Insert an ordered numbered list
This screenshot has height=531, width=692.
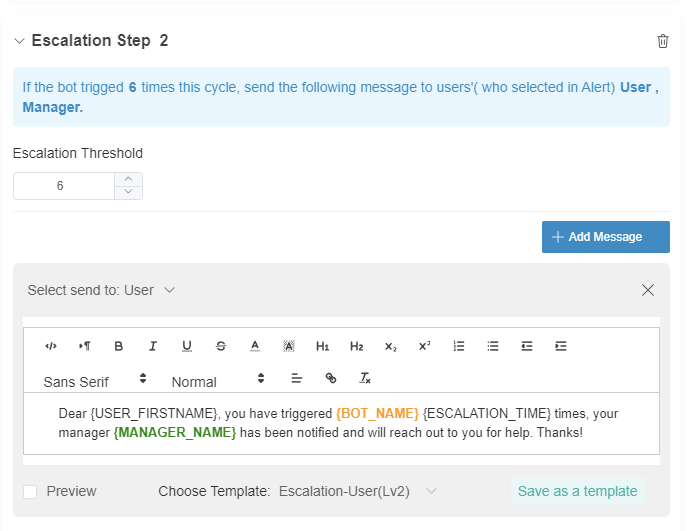[459, 346]
